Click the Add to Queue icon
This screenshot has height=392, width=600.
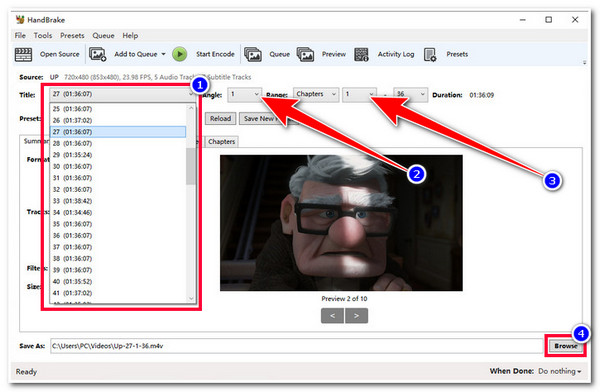coord(98,54)
